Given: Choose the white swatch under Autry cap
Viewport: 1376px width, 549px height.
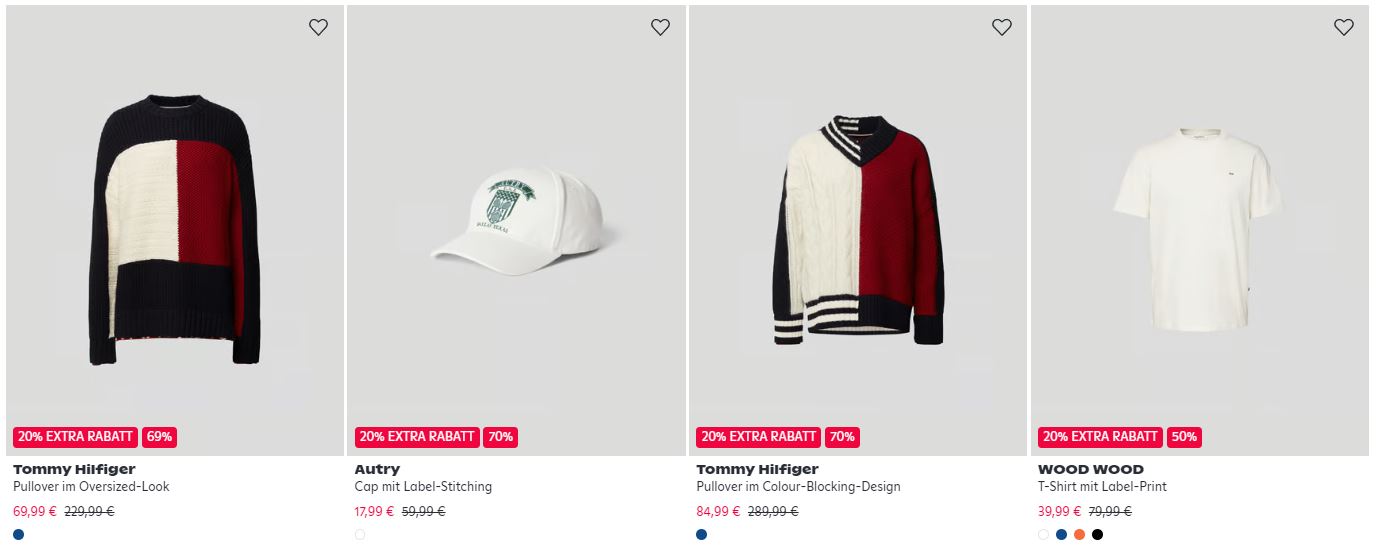Looking at the screenshot, I should pos(360,535).
